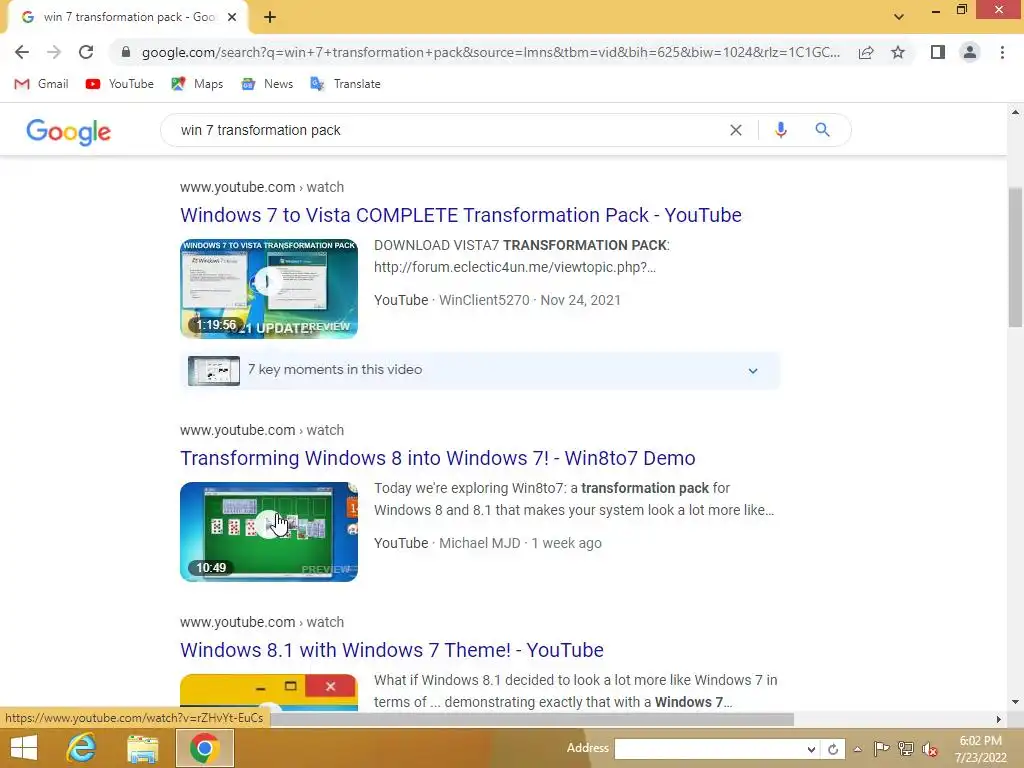Click the Chrome taskbar icon

[204, 748]
